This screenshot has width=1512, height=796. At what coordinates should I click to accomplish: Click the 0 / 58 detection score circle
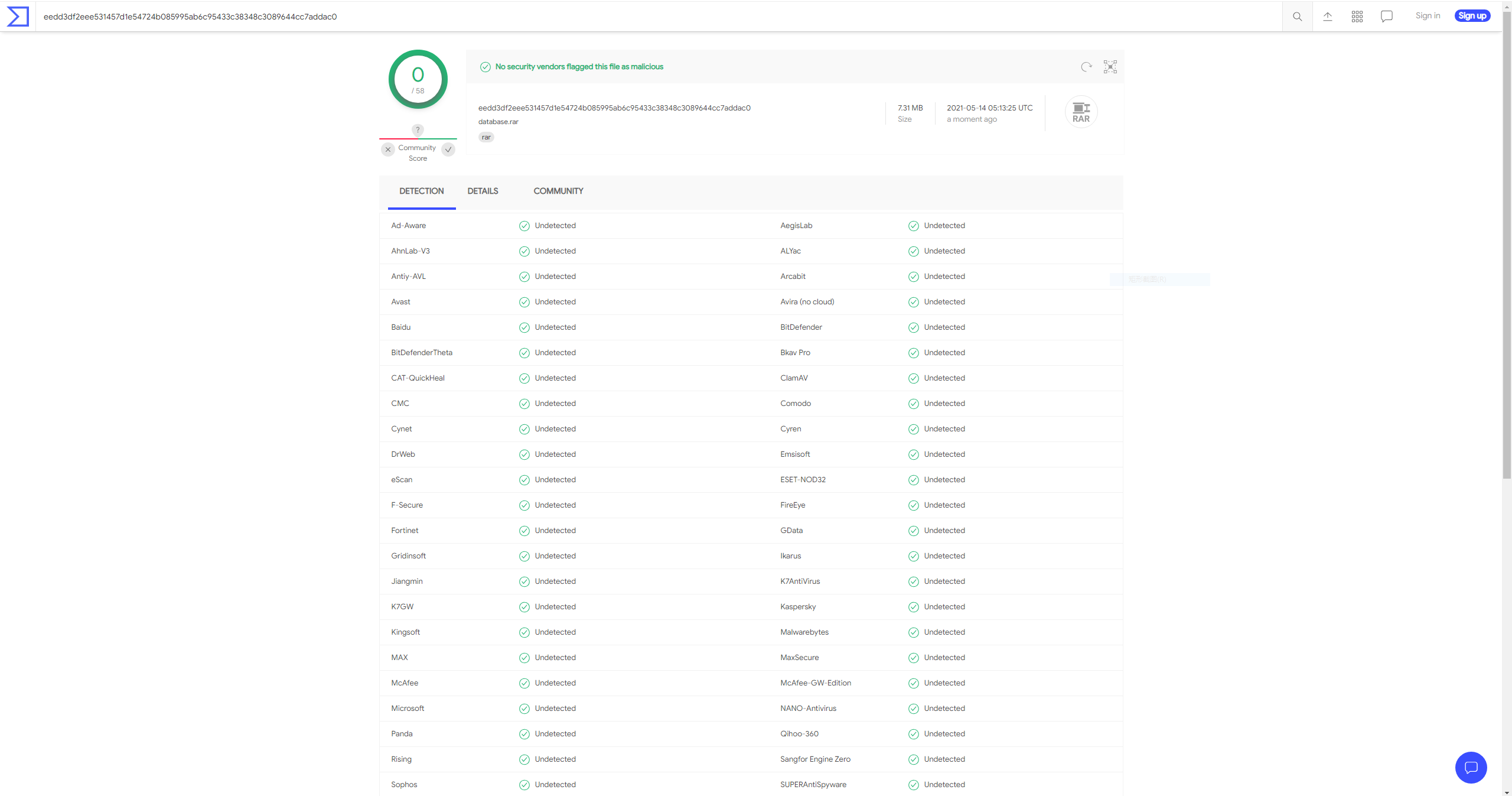[x=418, y=79]
